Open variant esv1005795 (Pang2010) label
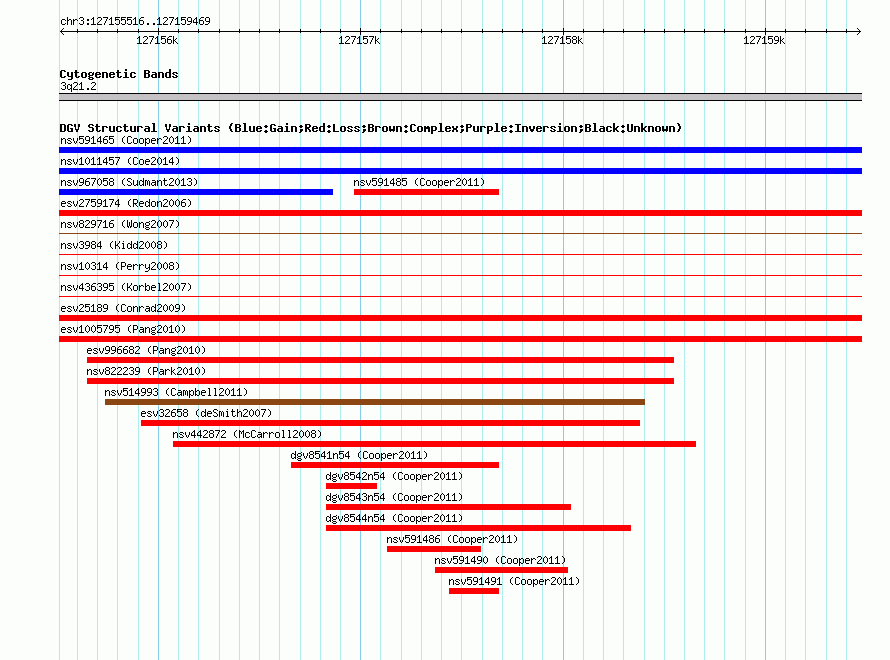This screenshot has height=660, width=890. 123,329
